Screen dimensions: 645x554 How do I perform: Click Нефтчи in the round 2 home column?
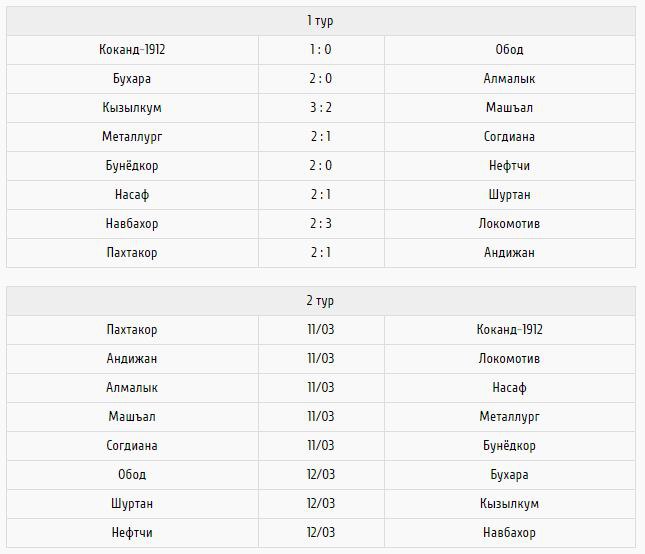pyautogui.click(x=132, y=533)
